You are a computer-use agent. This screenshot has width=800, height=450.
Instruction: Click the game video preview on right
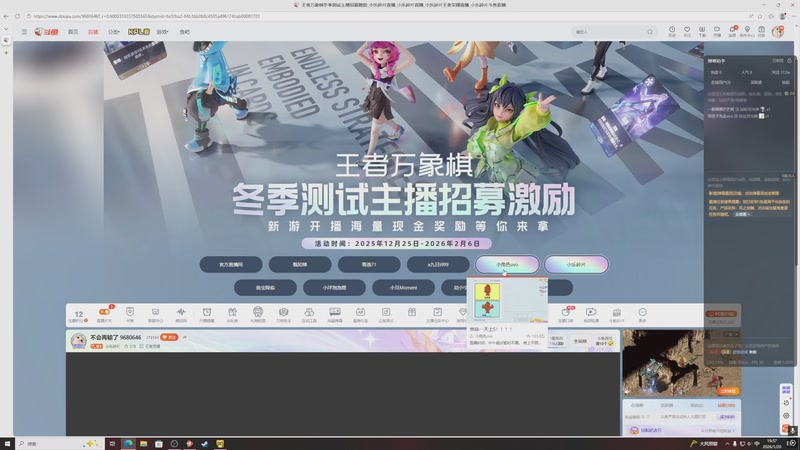point(682,363)
